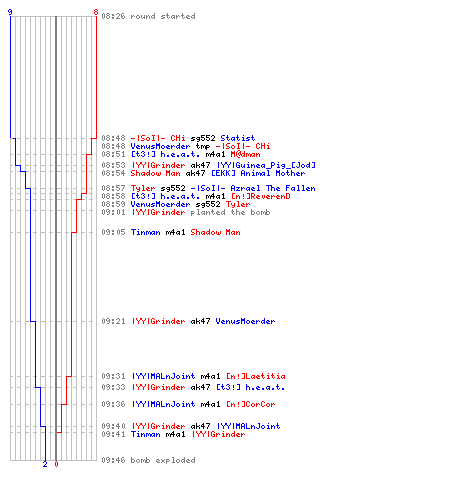
Task: Click M@dman name in the 08:51 row
Action: [x=245, y=154]
